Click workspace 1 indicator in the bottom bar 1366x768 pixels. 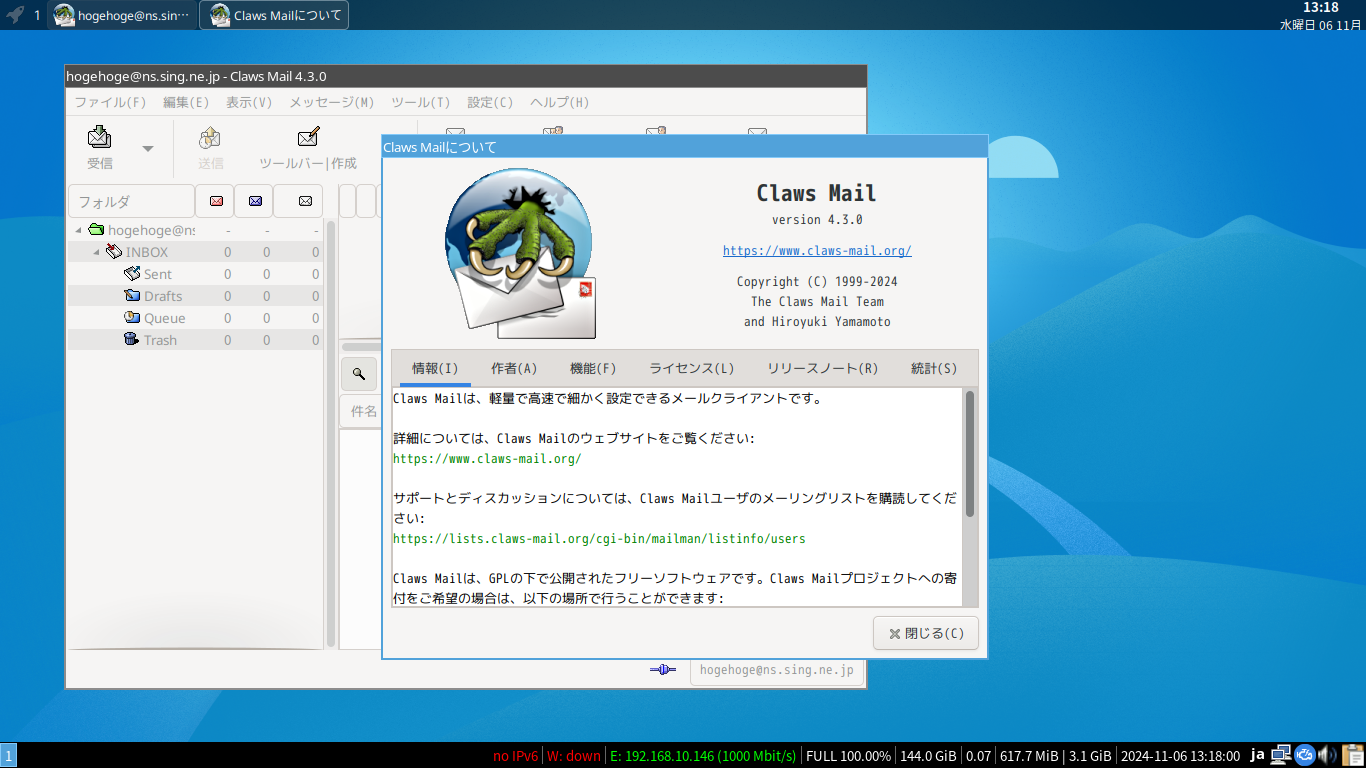(x=8, y=756)
